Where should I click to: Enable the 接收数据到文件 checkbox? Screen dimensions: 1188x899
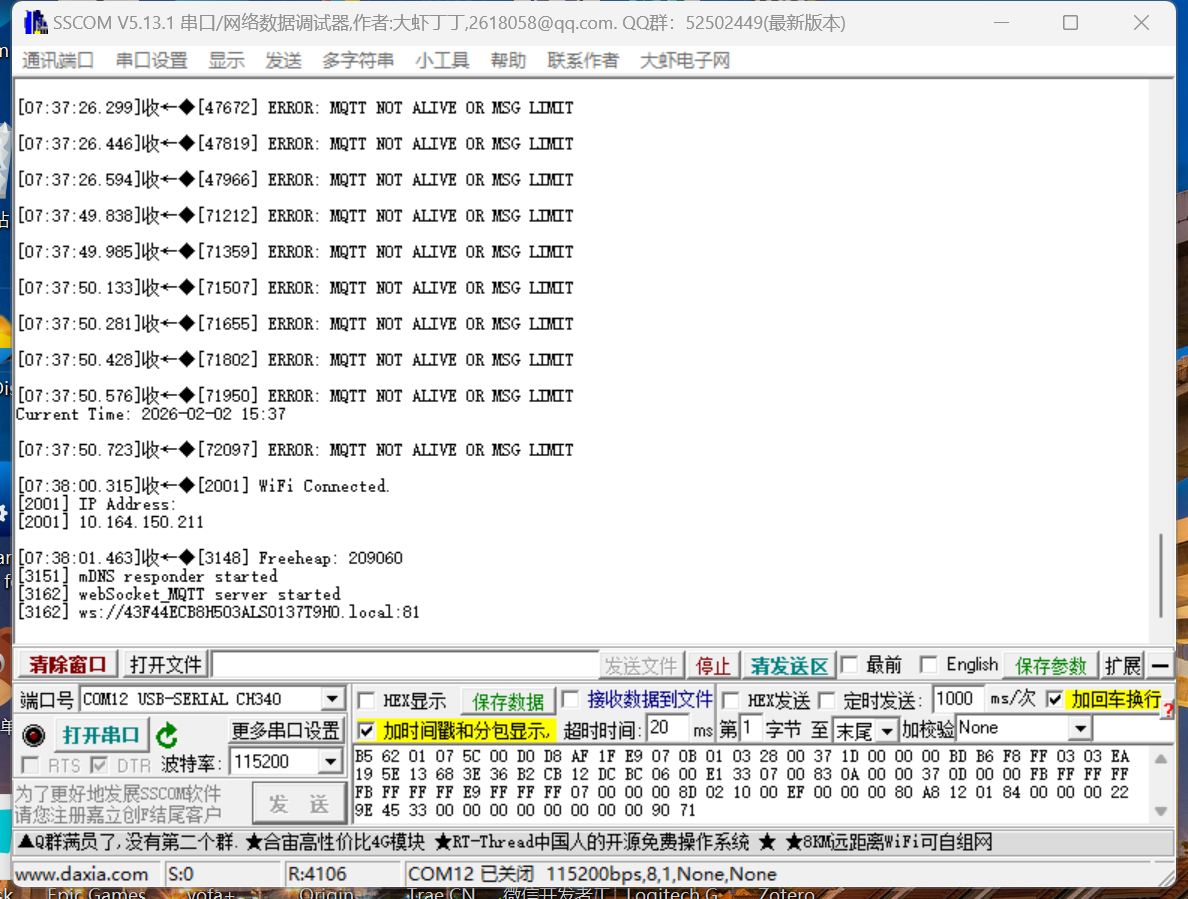click(571, 698)
